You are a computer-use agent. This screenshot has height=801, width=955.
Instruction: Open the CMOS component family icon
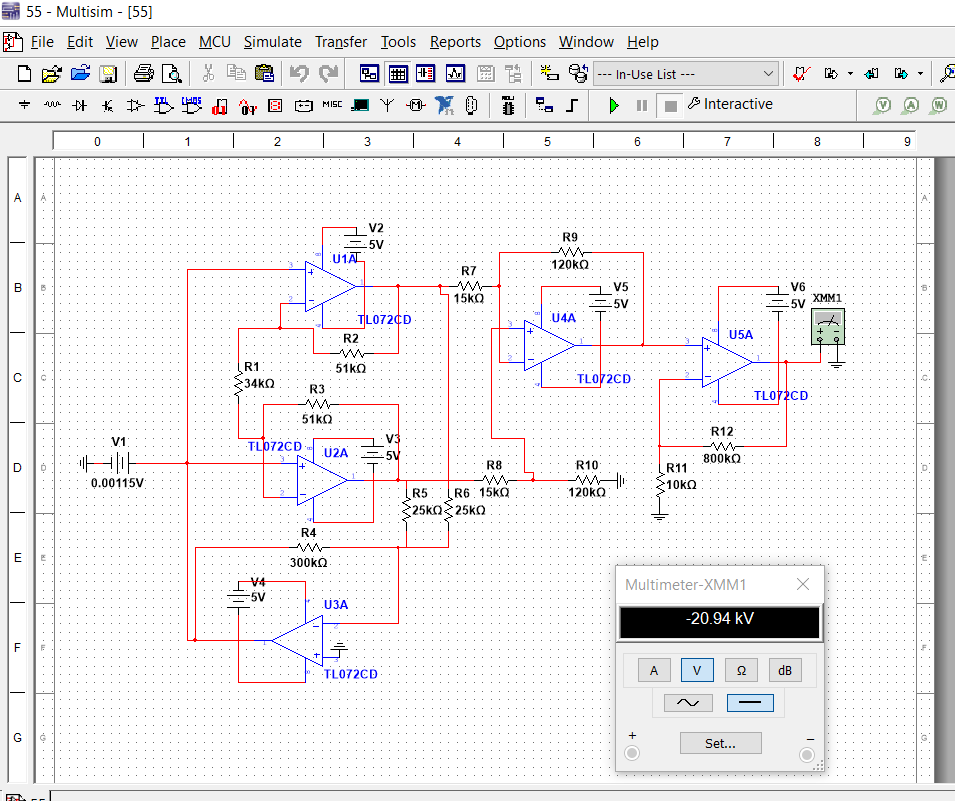(x=192, y=105)
